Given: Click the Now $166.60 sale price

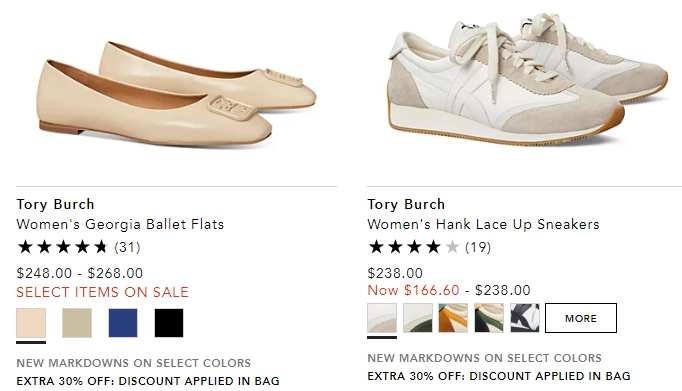Looking at the screenshot, I should point(413,290).
